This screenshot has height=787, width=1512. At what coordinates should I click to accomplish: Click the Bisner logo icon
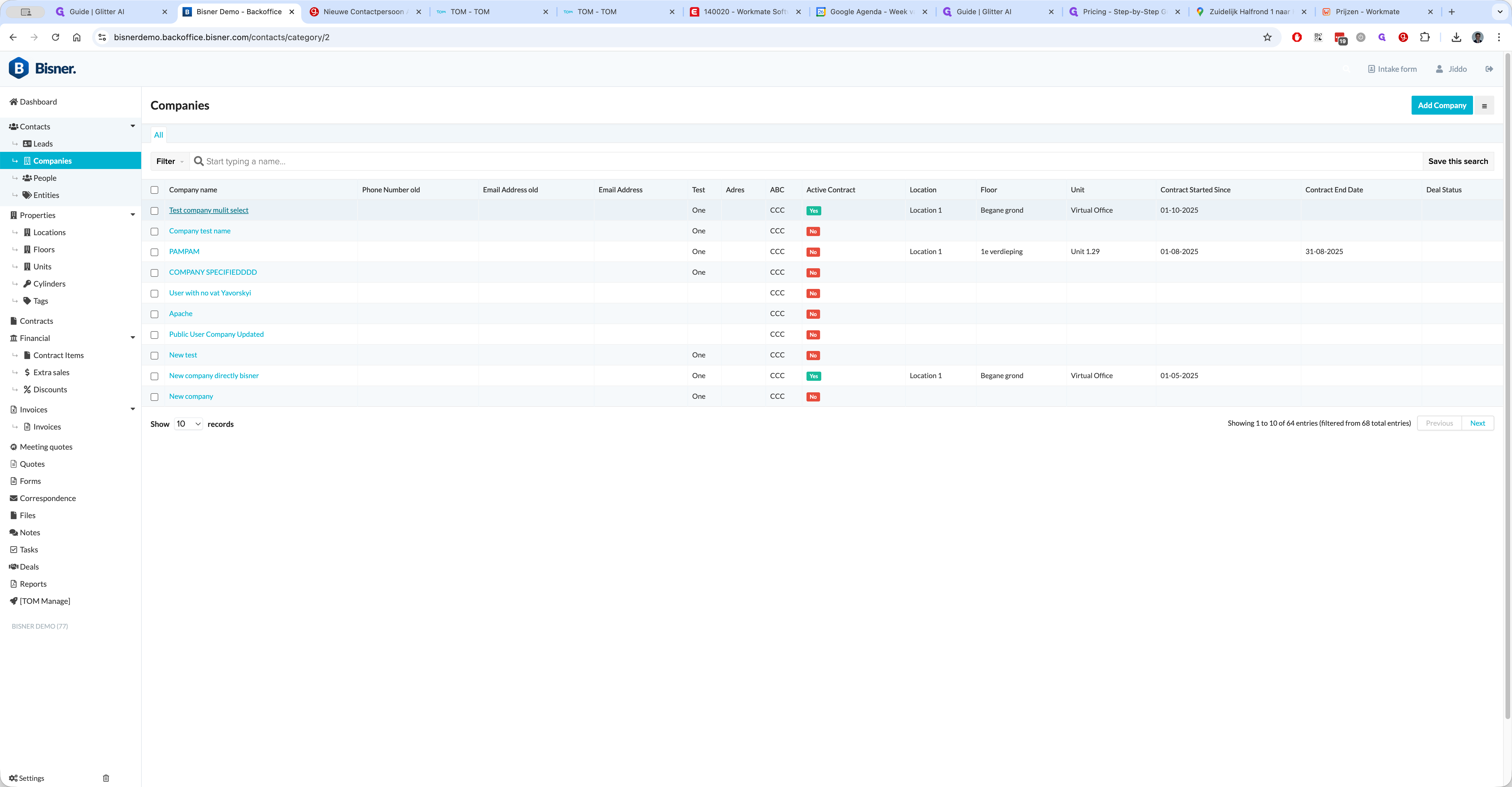(19, 68)
